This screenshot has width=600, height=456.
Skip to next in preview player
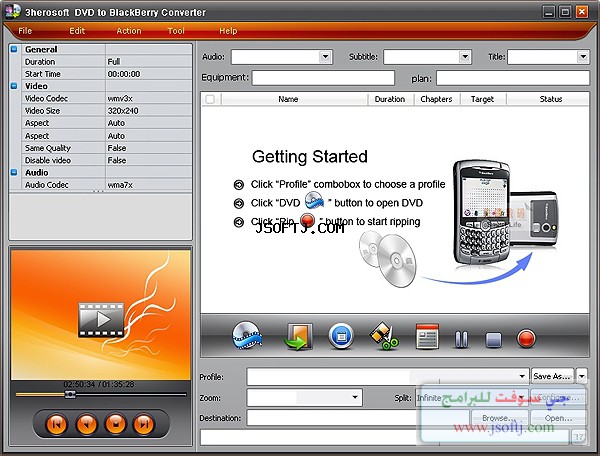[x=144, y=424]
